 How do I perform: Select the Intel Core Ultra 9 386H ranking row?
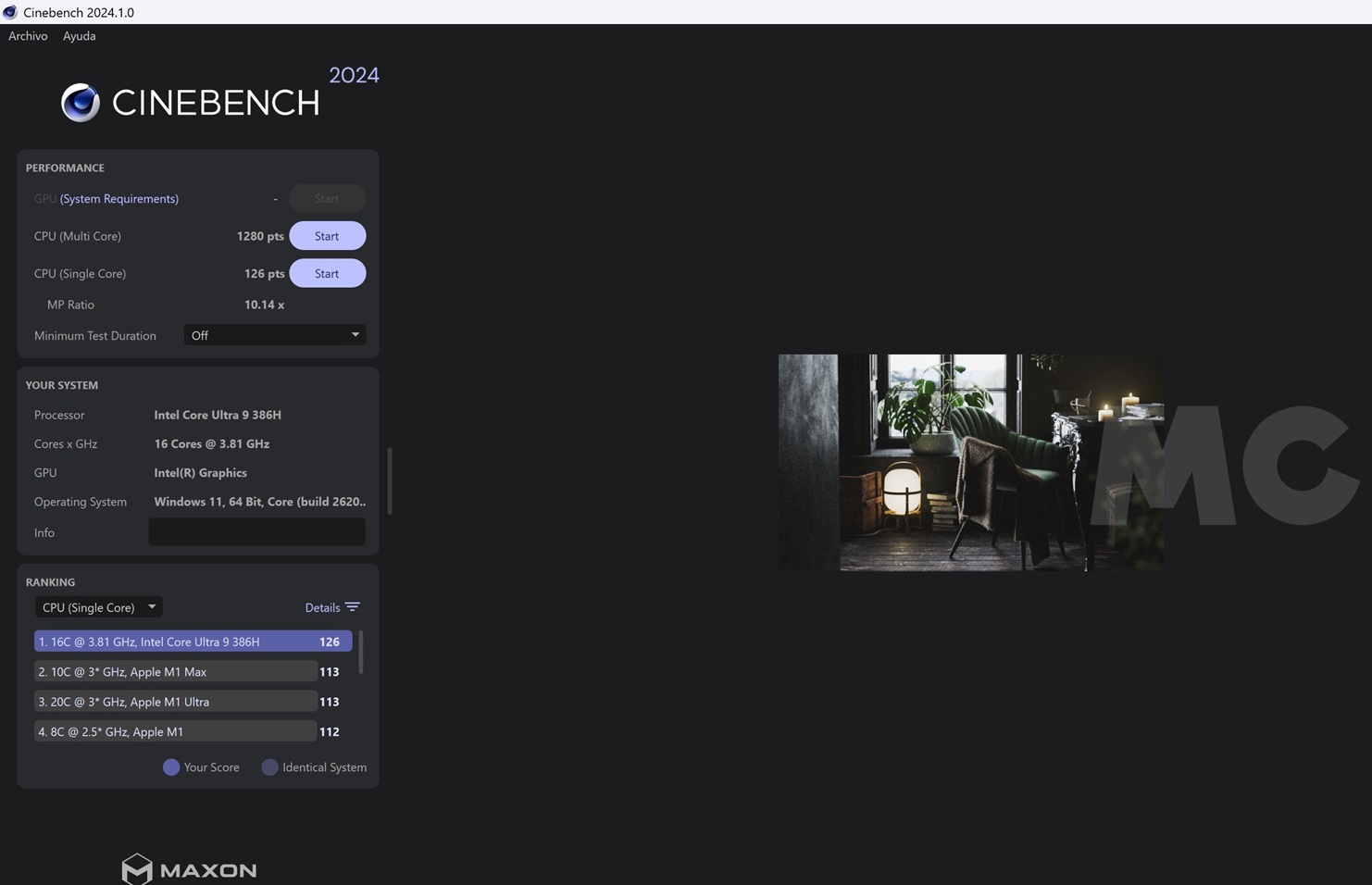[x=193, y=642]
